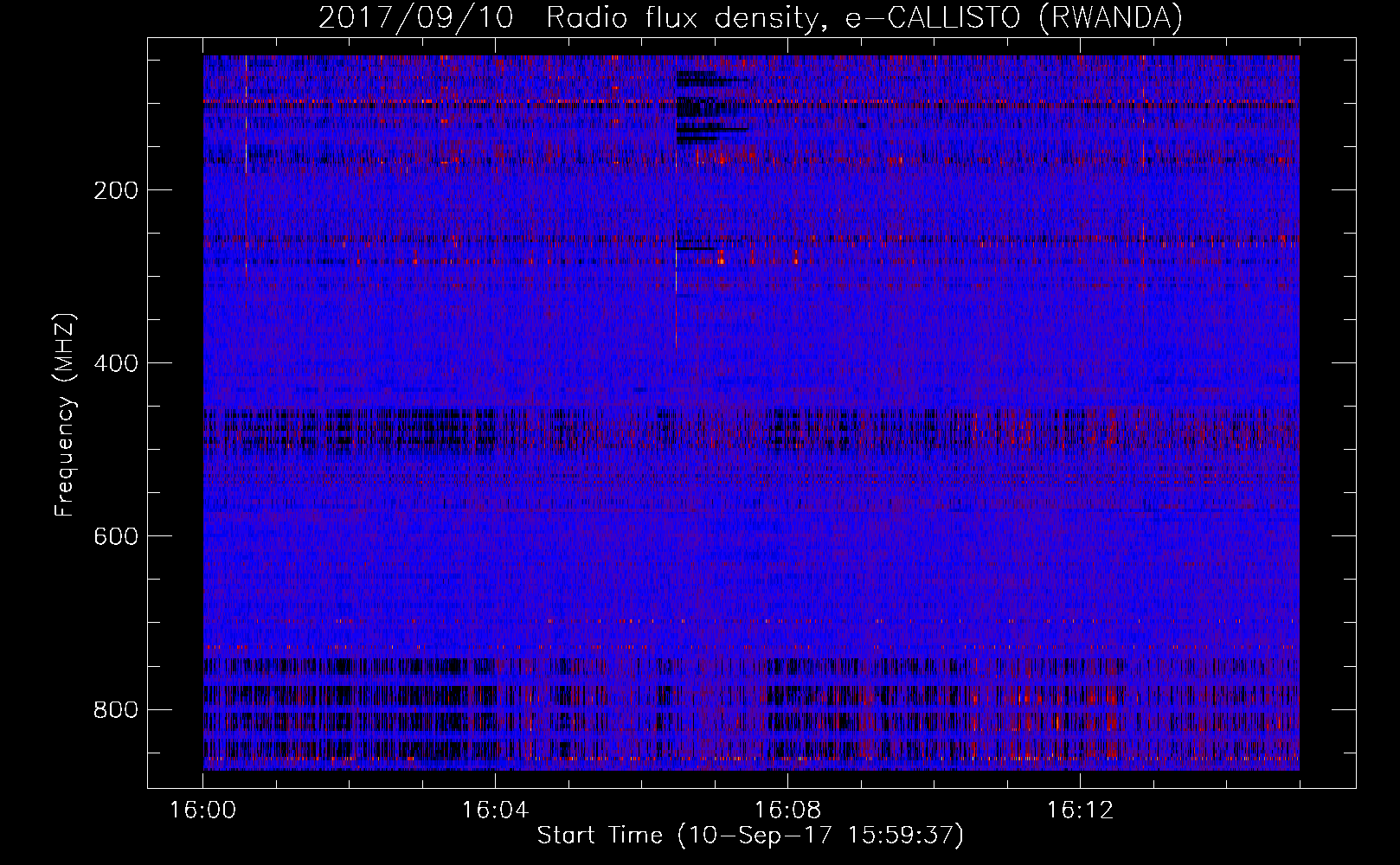Image resolution: width=1400 pixels, height=865 pixels.
Task: Click the 600 frequency tick label
Action: pyautogui.click(x=116, y=536)
